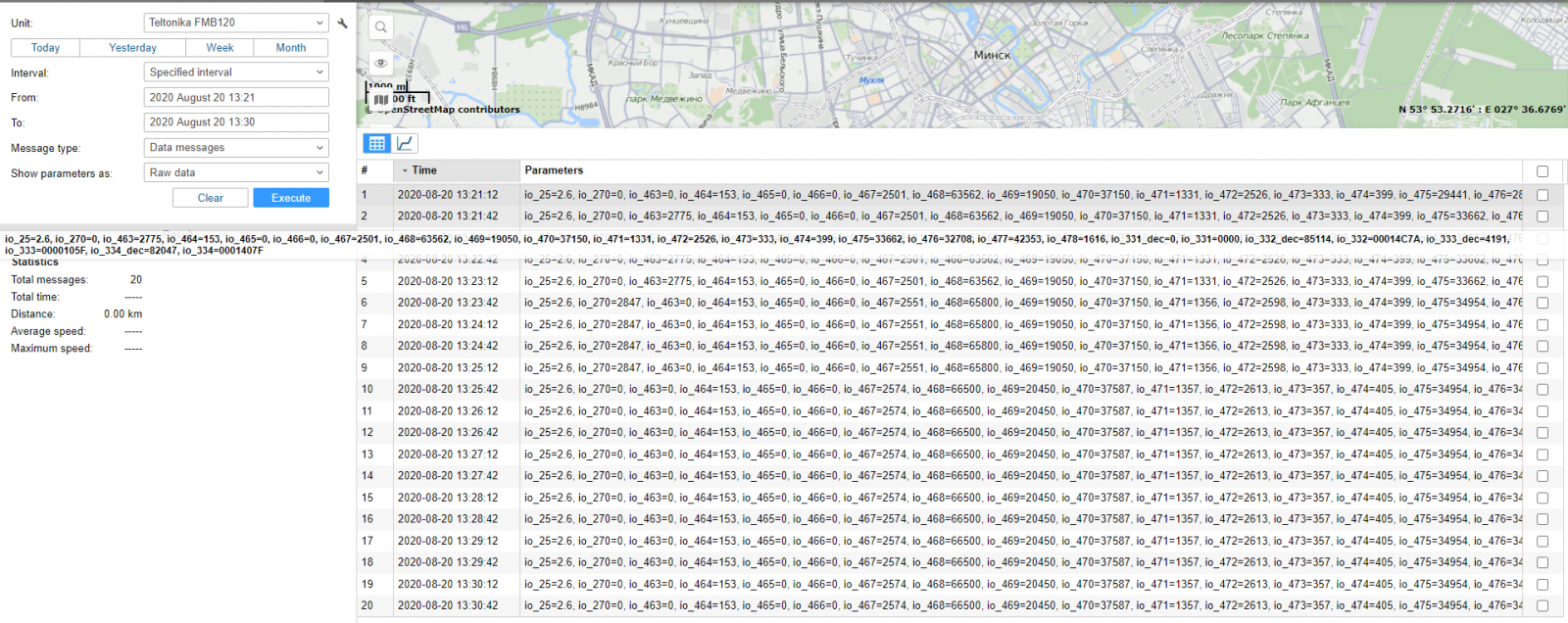Select the Today interval tab
Viewport: 1568px width, 623px height.
click(45, 48)
